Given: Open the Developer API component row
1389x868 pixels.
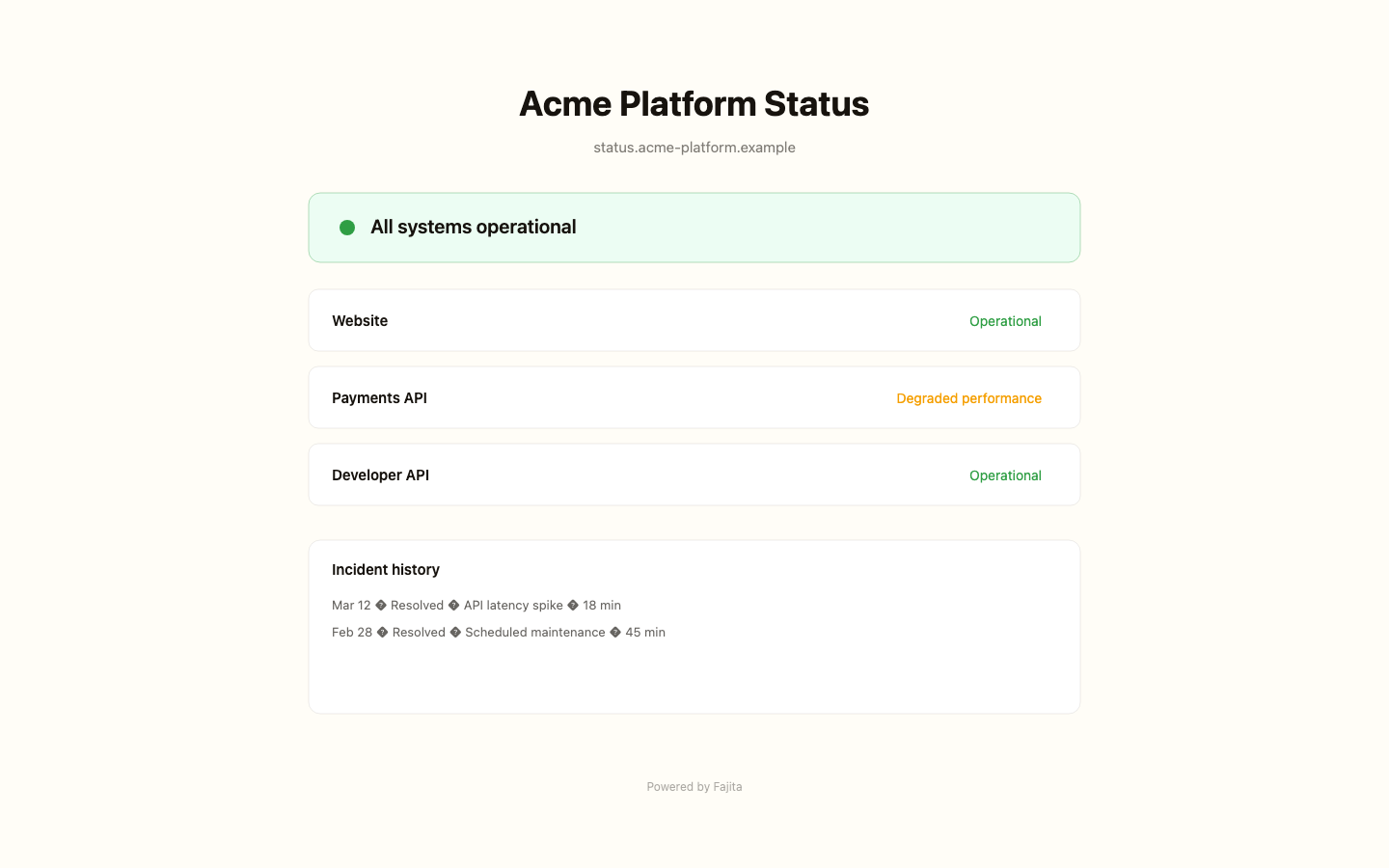Looking at the screenshot, I should (x=694, y=475).
